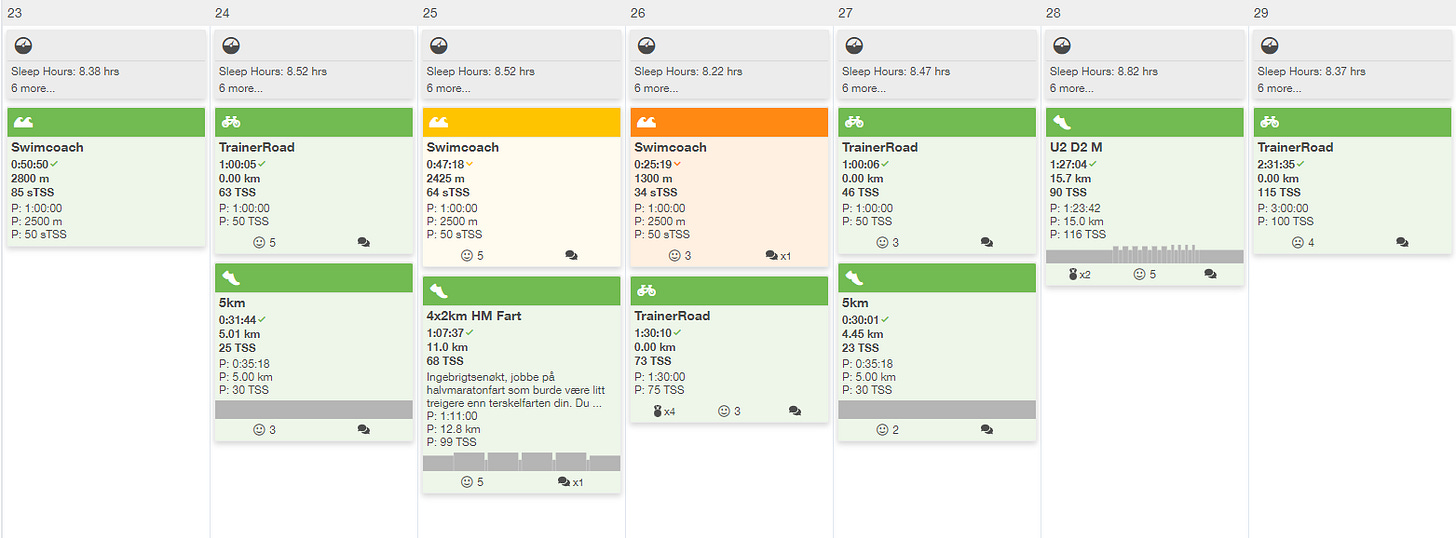This screenshot has width=1456, height=538.
Task: Click bike icon on day 26 TrainerRoad
Action: click(646, 291)
